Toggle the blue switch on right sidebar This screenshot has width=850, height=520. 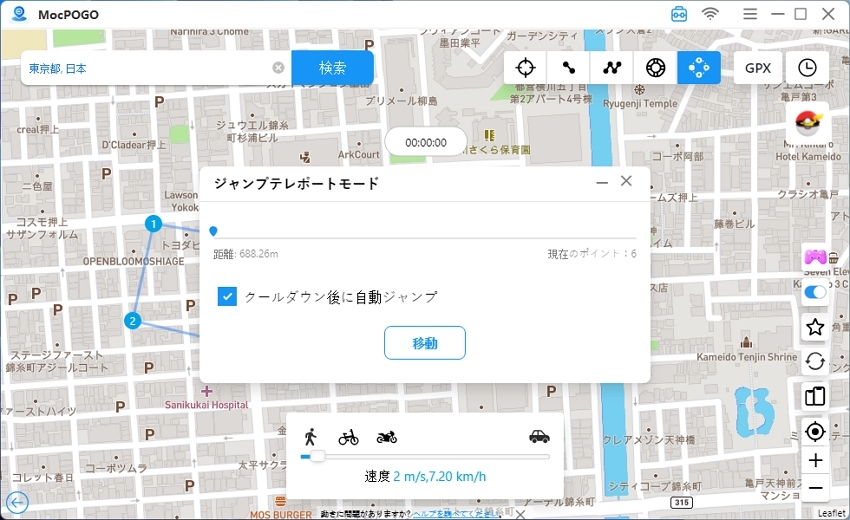[x=815, y=292]
